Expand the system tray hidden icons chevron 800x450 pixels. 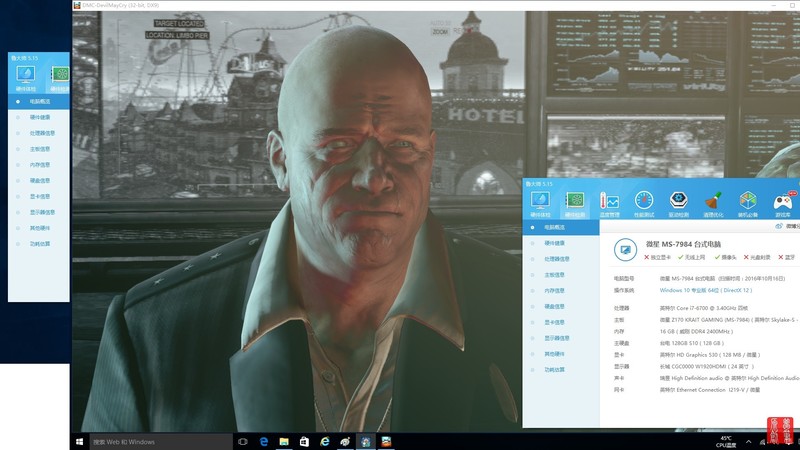[x=748, y=442]
